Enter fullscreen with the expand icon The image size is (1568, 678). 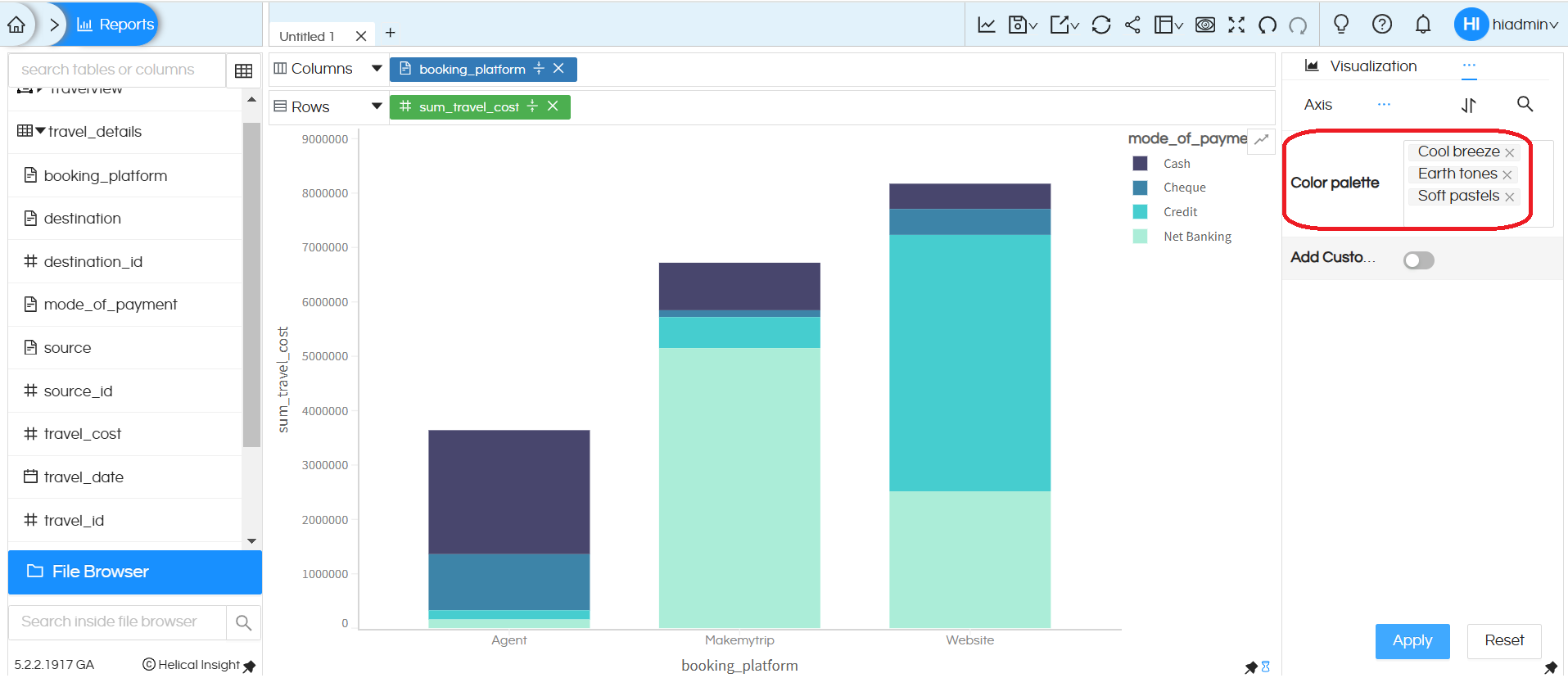click(x=1236, y=25)
